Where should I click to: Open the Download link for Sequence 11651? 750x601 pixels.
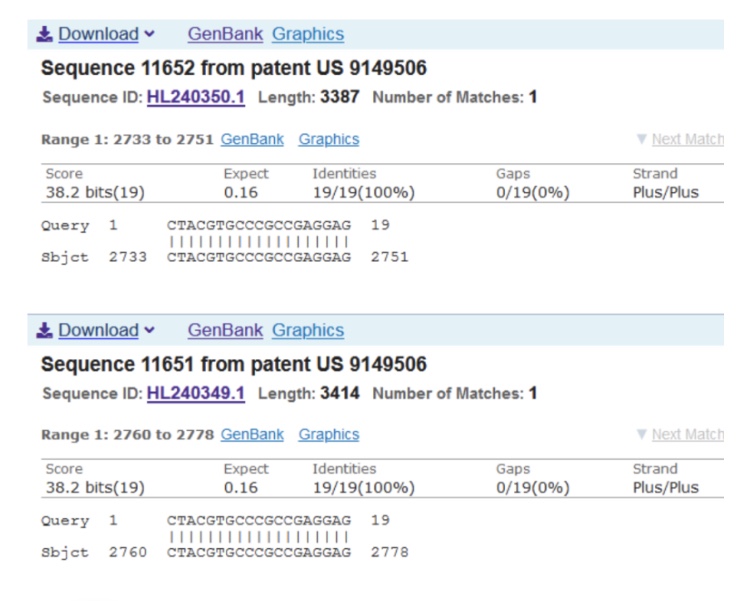[x=98, y=330]
